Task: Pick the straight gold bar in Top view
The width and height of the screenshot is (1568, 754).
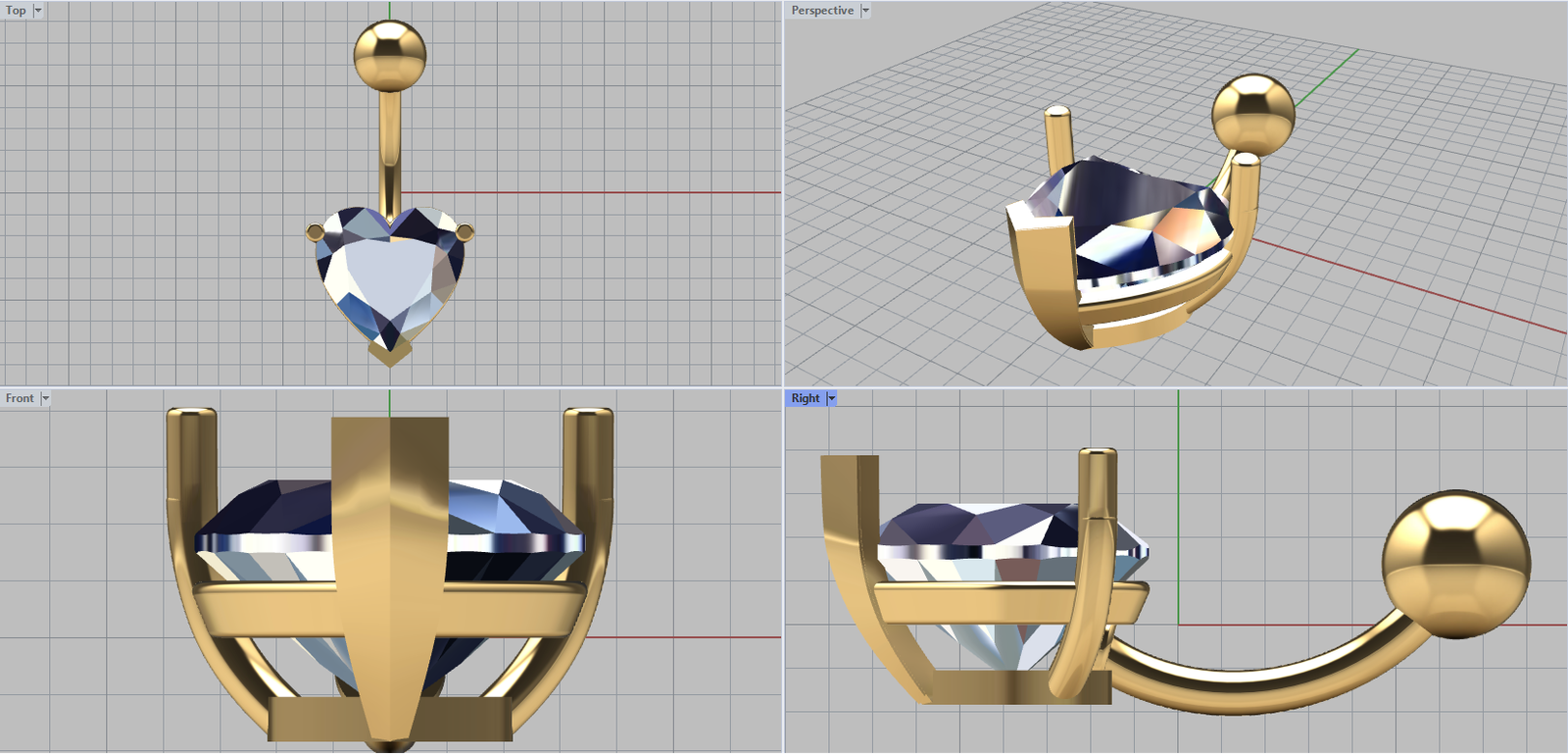Action: point(390,147)
